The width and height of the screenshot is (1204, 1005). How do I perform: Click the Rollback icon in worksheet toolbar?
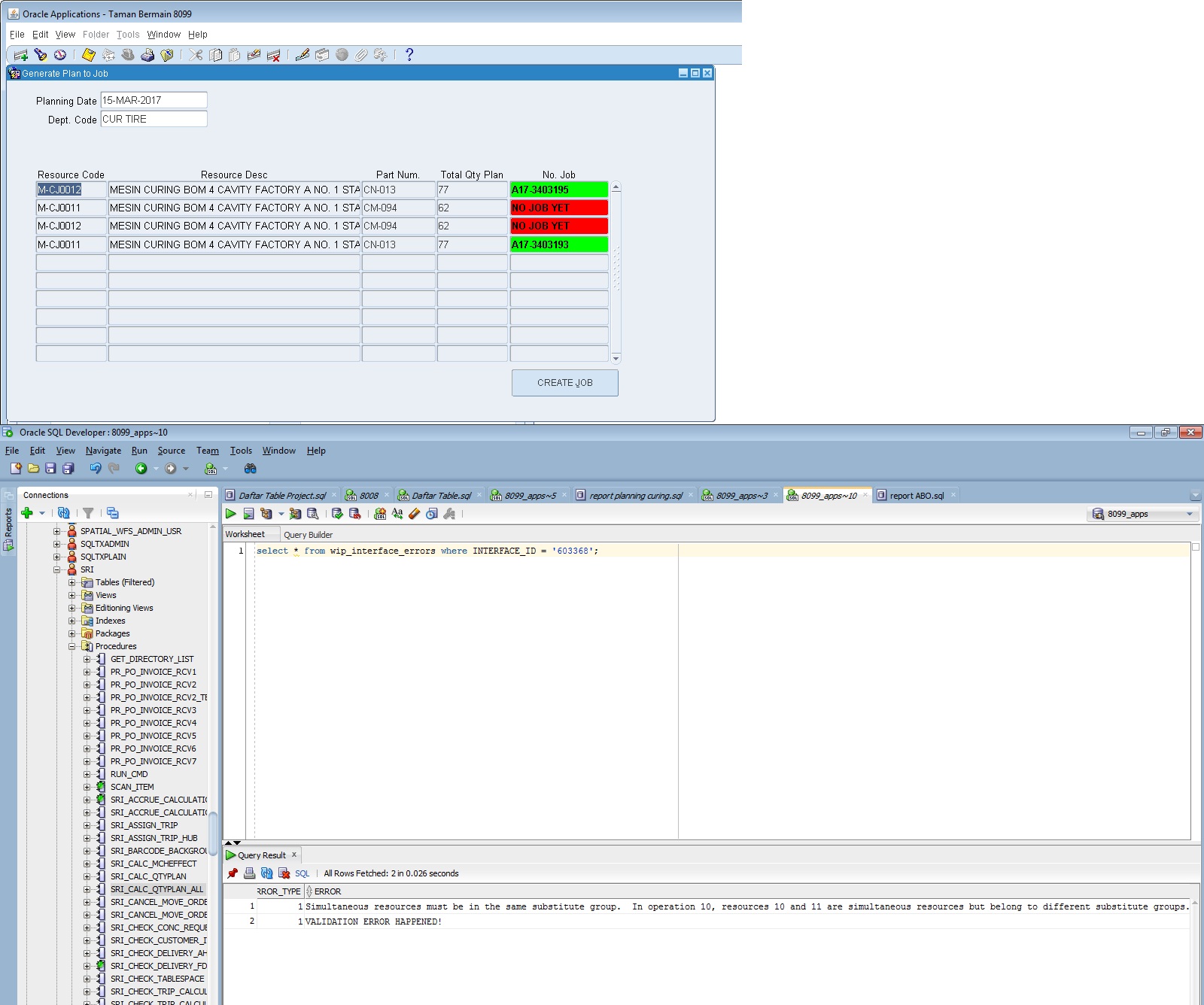tap(354, 514)
